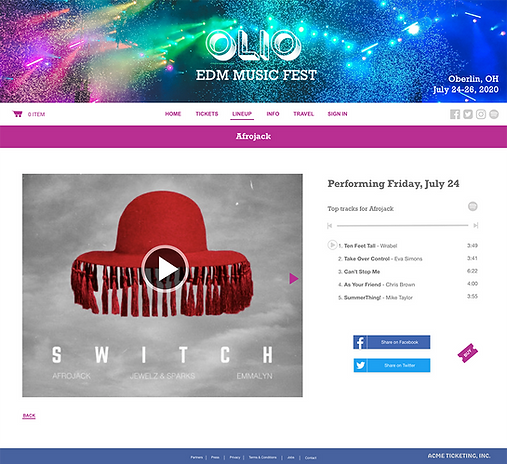Click the Share on Twitter button
The image size is (507, 464).
(392, 365)
